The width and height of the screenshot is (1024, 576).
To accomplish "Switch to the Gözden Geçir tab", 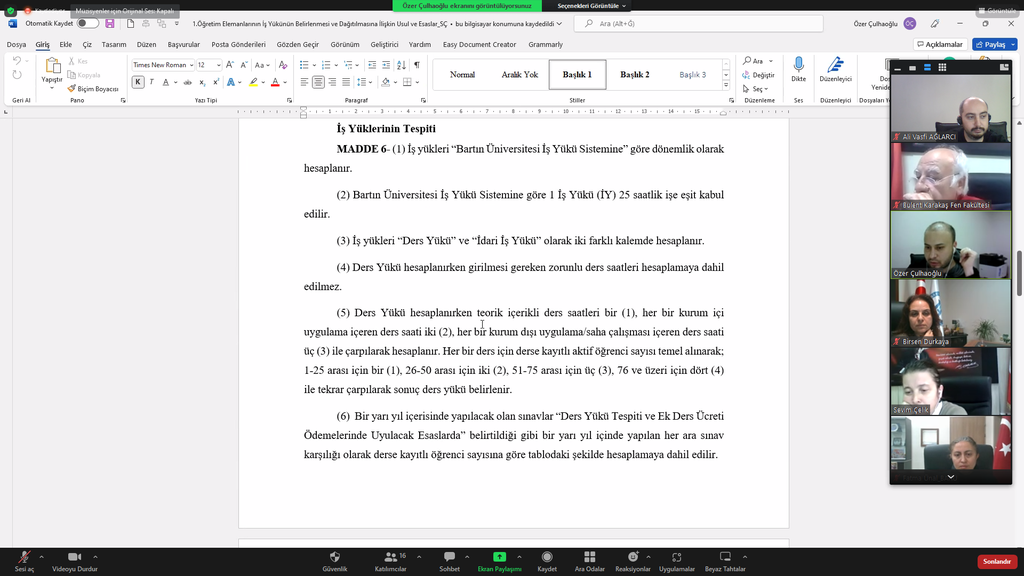I will (x=297, y=44).
